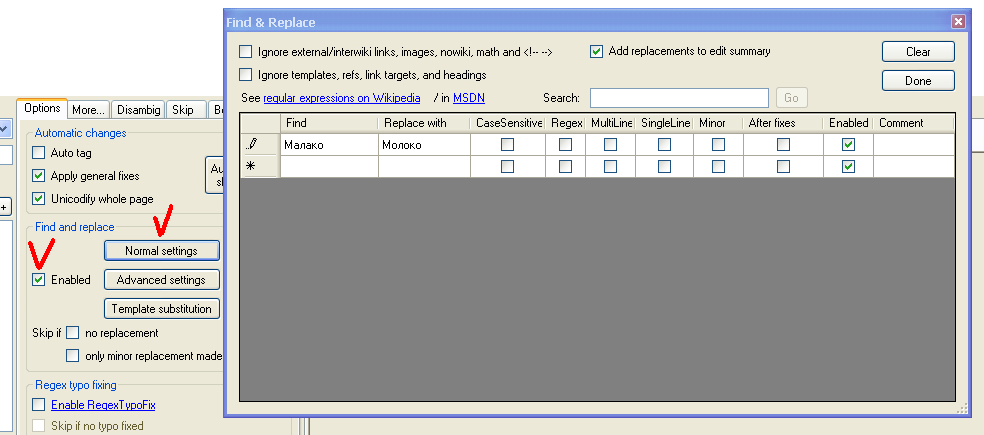Check Regex in the empty new row
984x435 pixels.
565,166
